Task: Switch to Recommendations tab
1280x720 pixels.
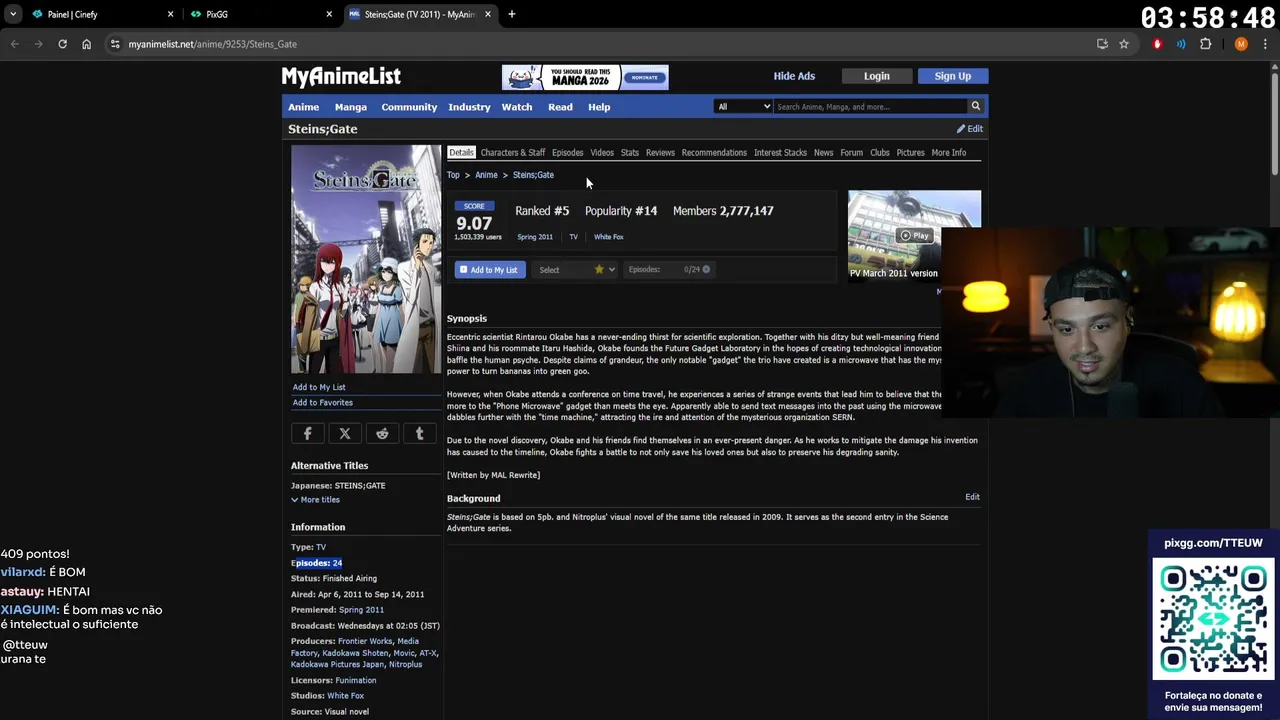Action: [x=714, y=153]
